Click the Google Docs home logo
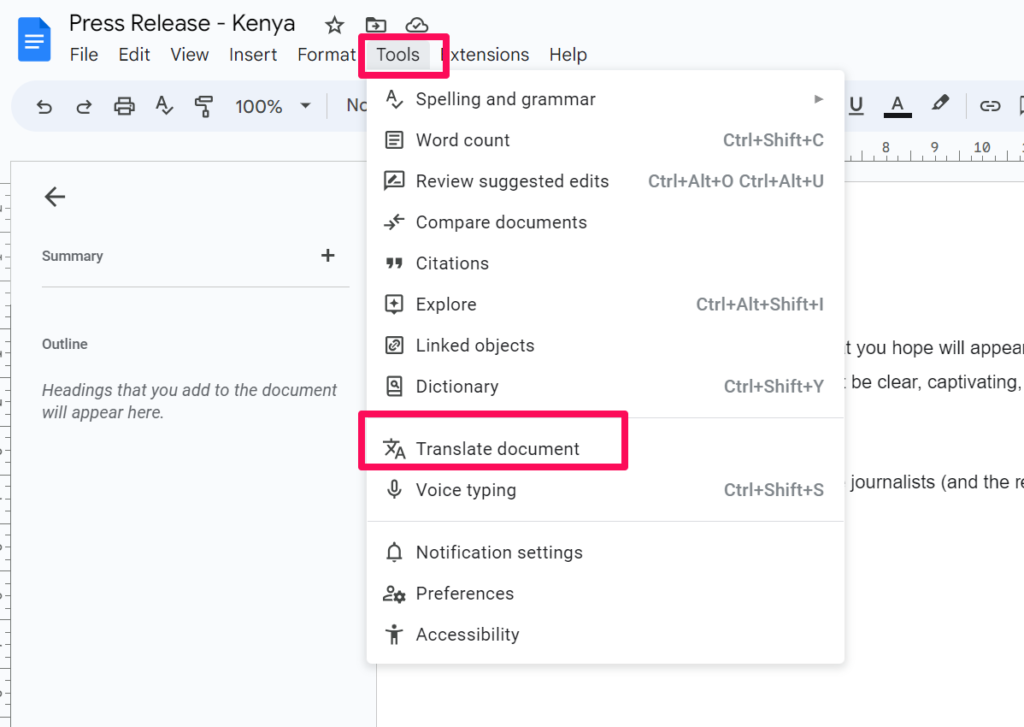 click(35, 40)
